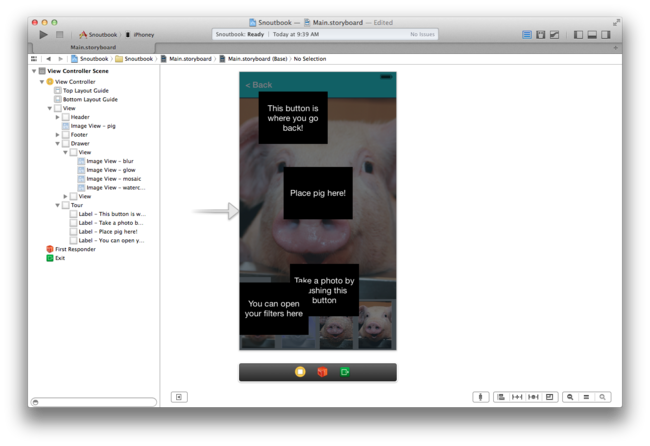Toggle the Utilities right panel
650x446 pixels.
click(606, 35)
